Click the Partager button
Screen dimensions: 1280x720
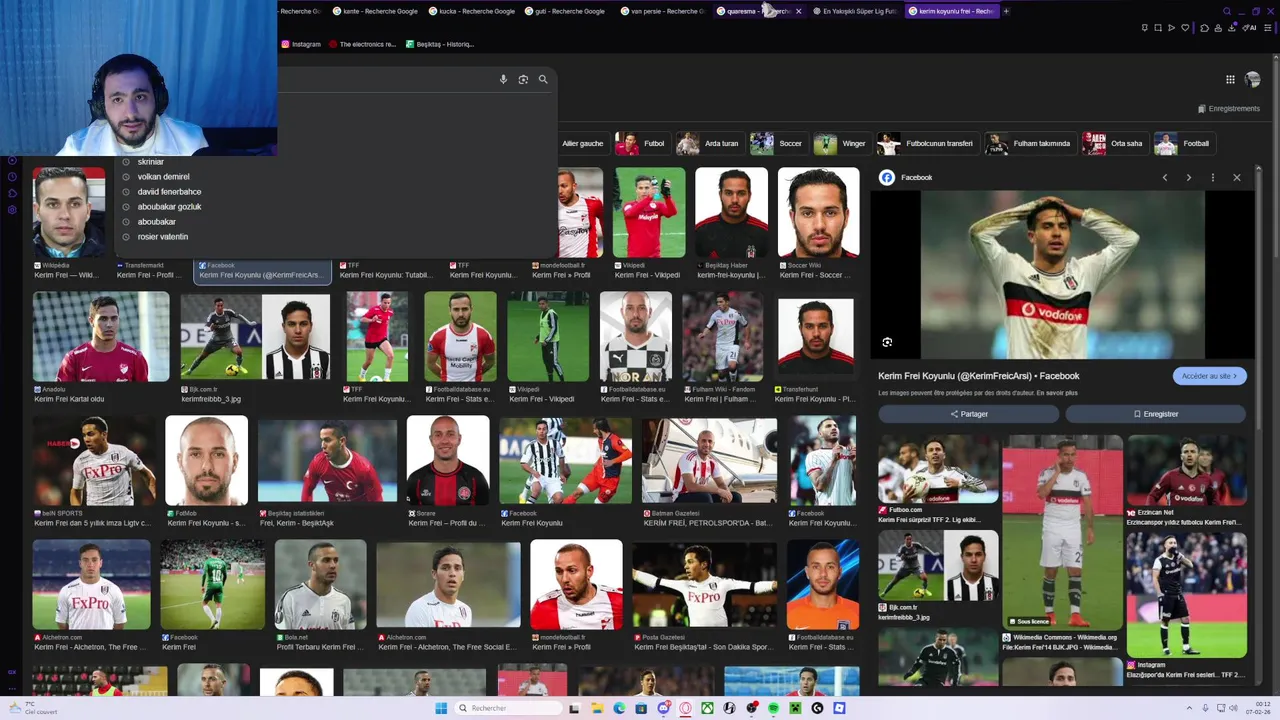tap(969, 414)
